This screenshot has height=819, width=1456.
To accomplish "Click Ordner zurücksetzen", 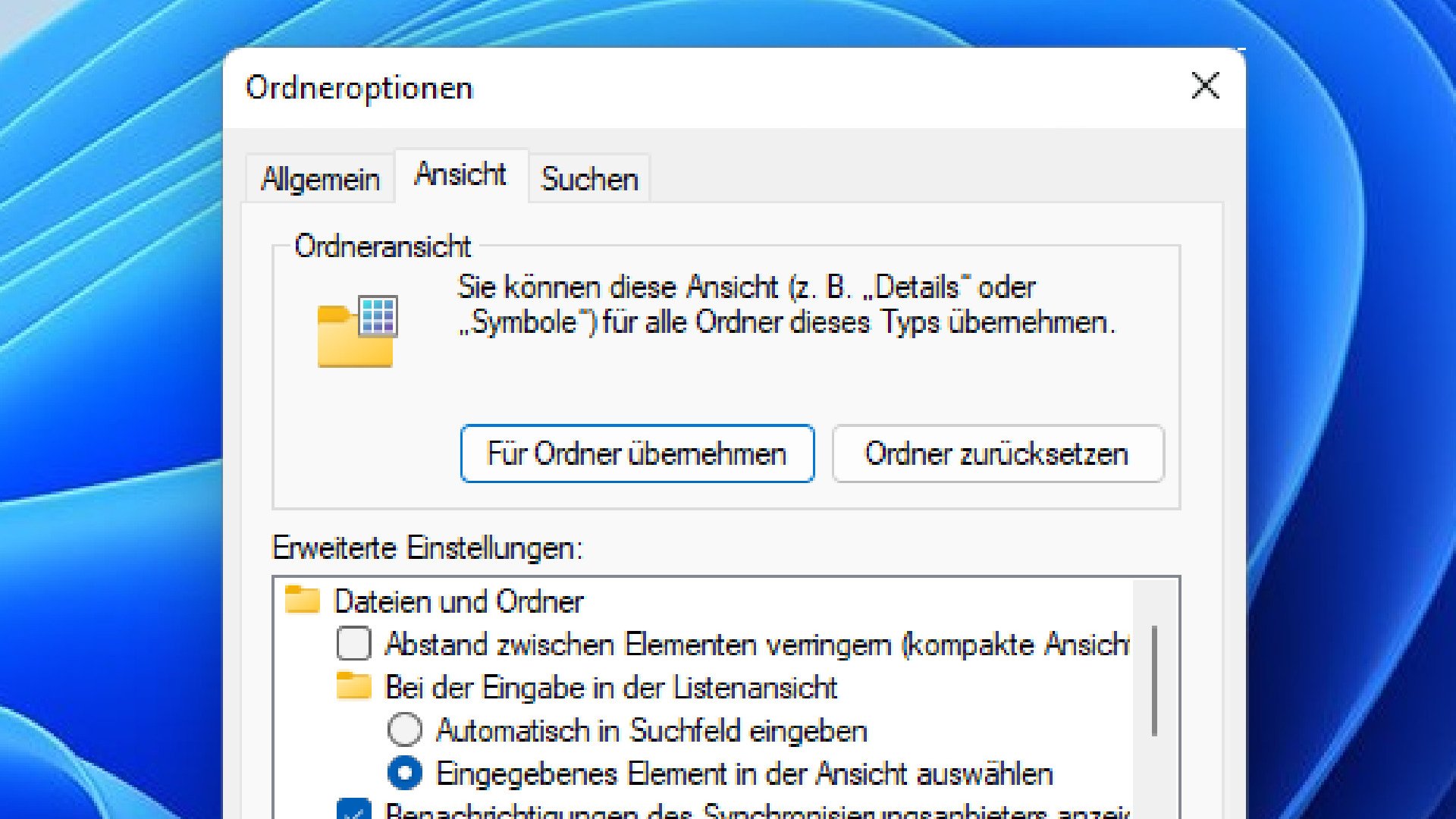I will (996, 453).
